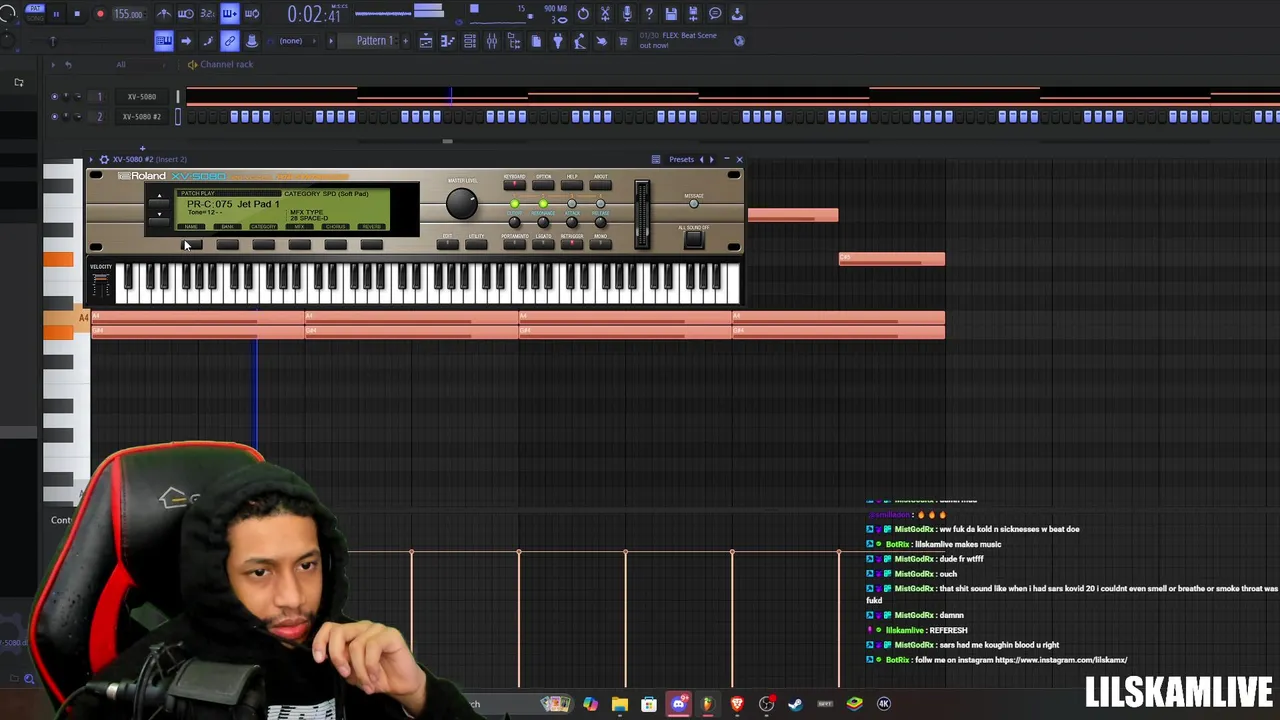This screenshot has width=1280, height=720.
Task: Open the help question mark icon
Action: point(649,14)
